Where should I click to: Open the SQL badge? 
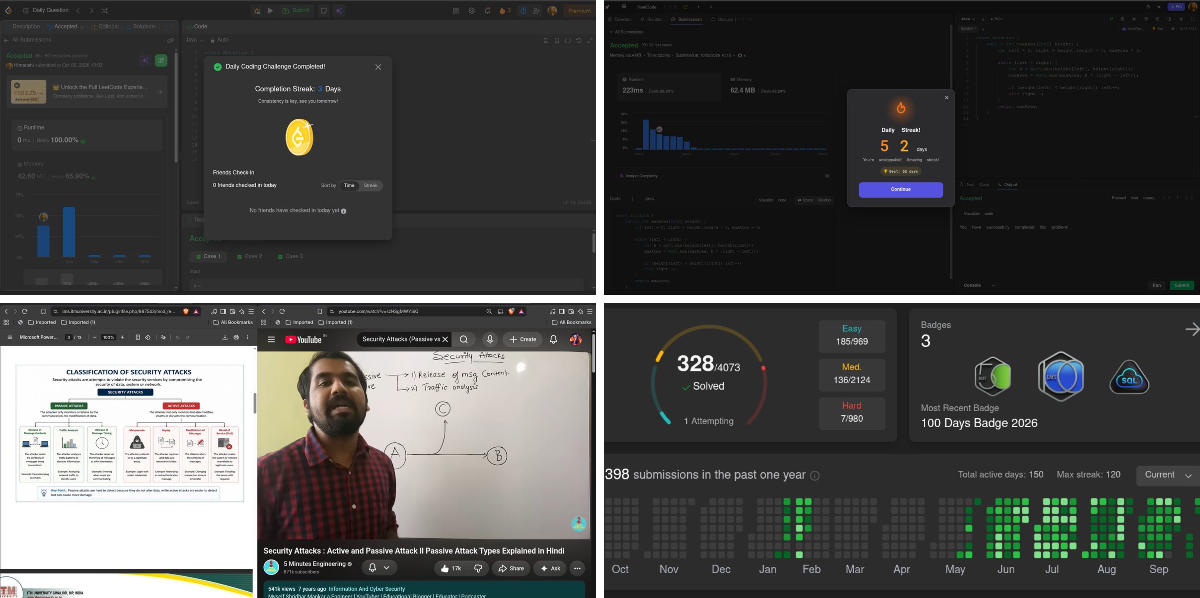[1129, 377]
